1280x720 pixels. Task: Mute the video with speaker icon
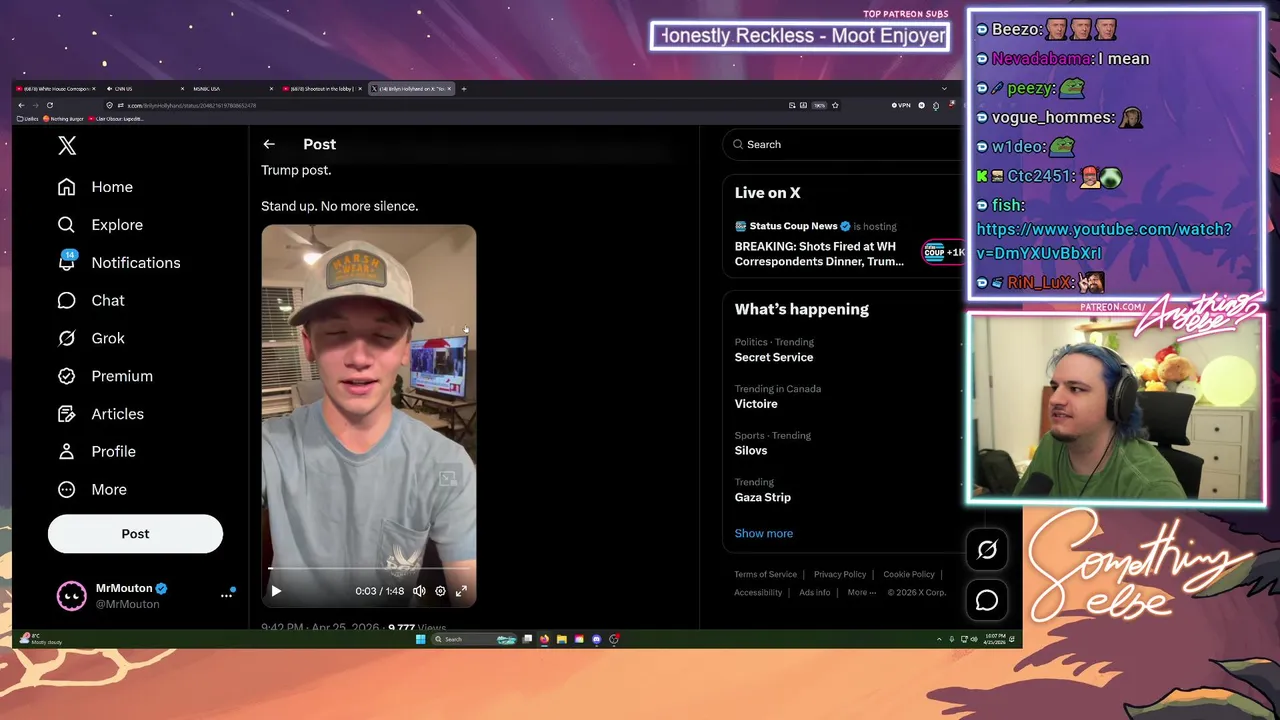419,591
